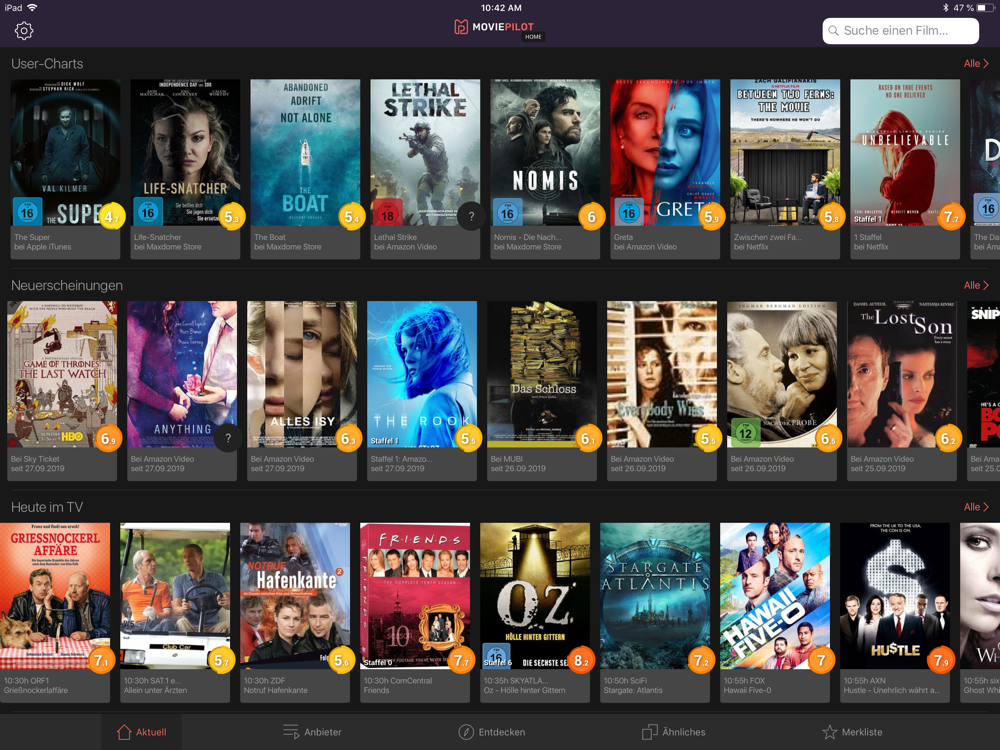This screenshot has height=750, width=1000.
Task: Tap the 7.1 rating badge on Griessnockerlaffäre
Action: pyautogui.click(x=101, y=661)
